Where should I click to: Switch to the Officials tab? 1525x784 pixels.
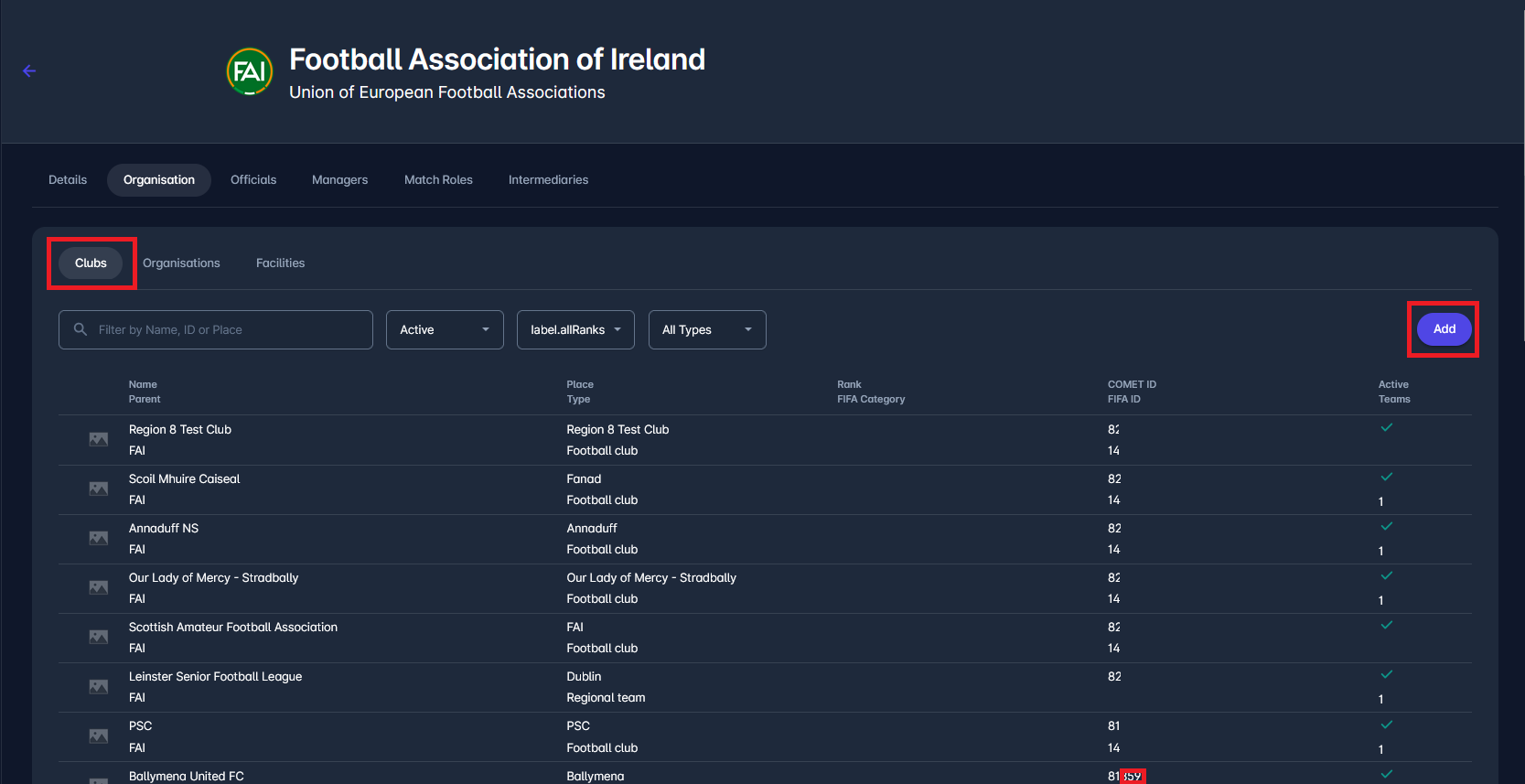[253, 180]
